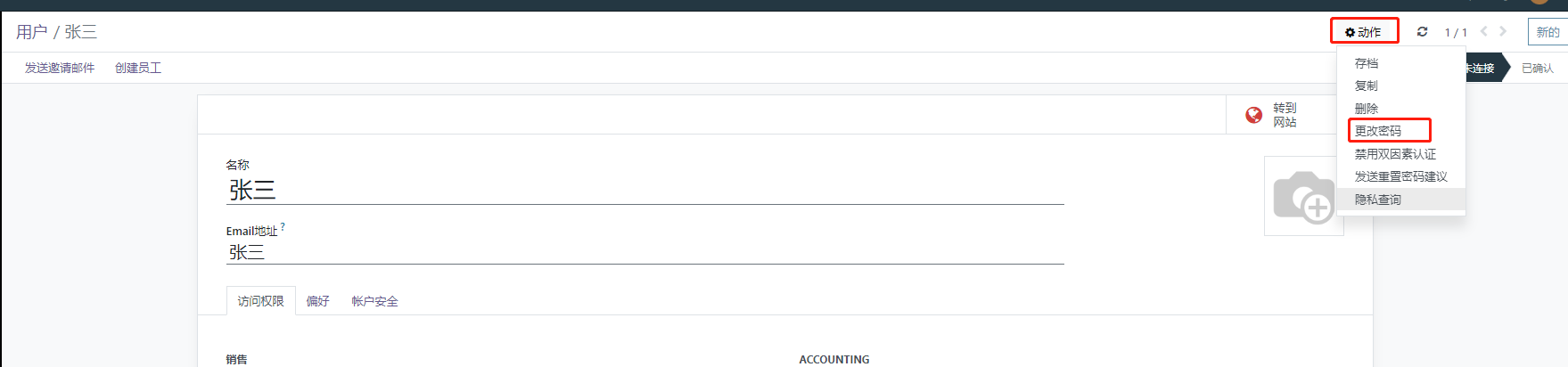Go to previous record with left chevron
Screen dimensions: 1568x367
1484,31
